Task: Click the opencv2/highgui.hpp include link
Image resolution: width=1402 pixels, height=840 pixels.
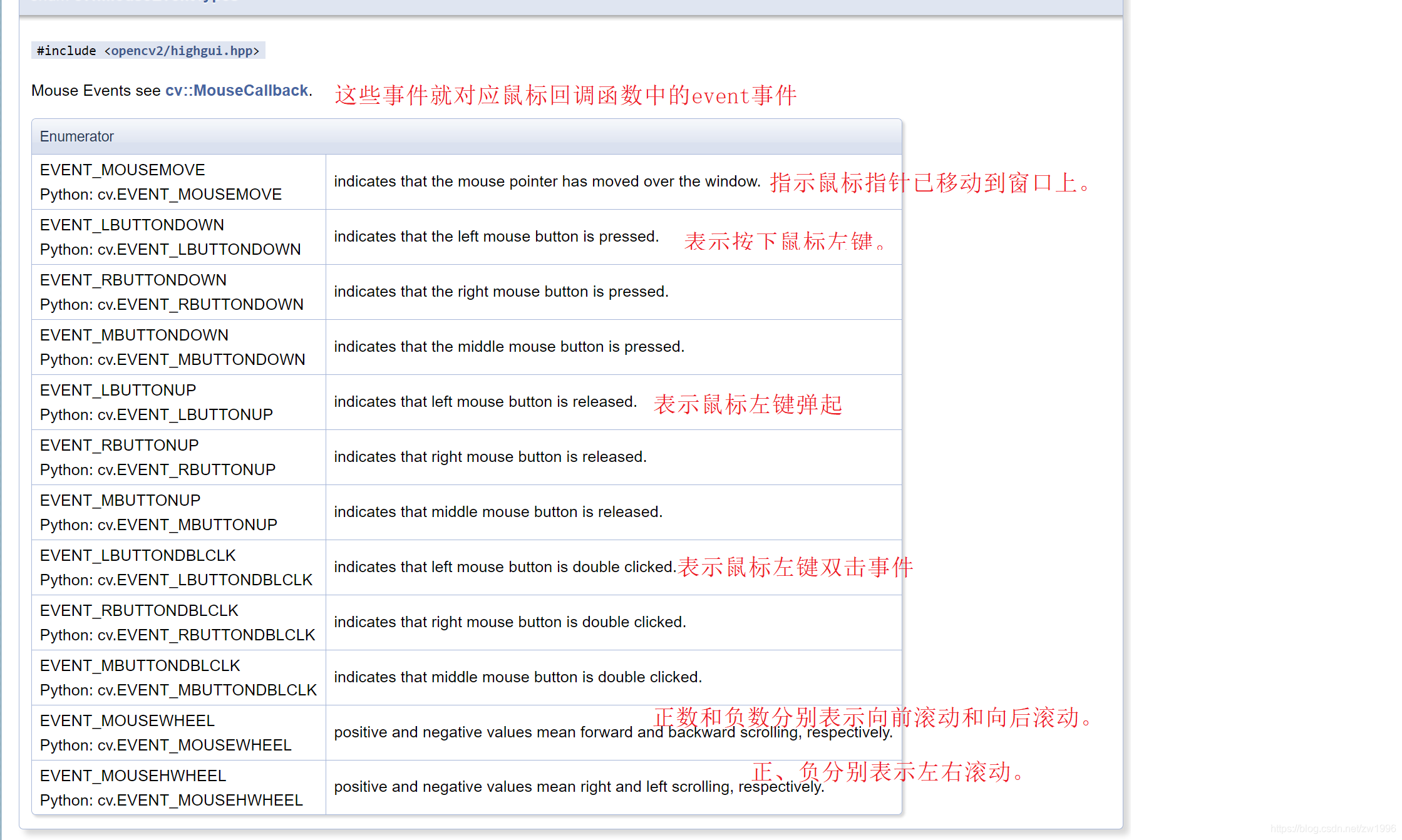Action: click(182, 51)
